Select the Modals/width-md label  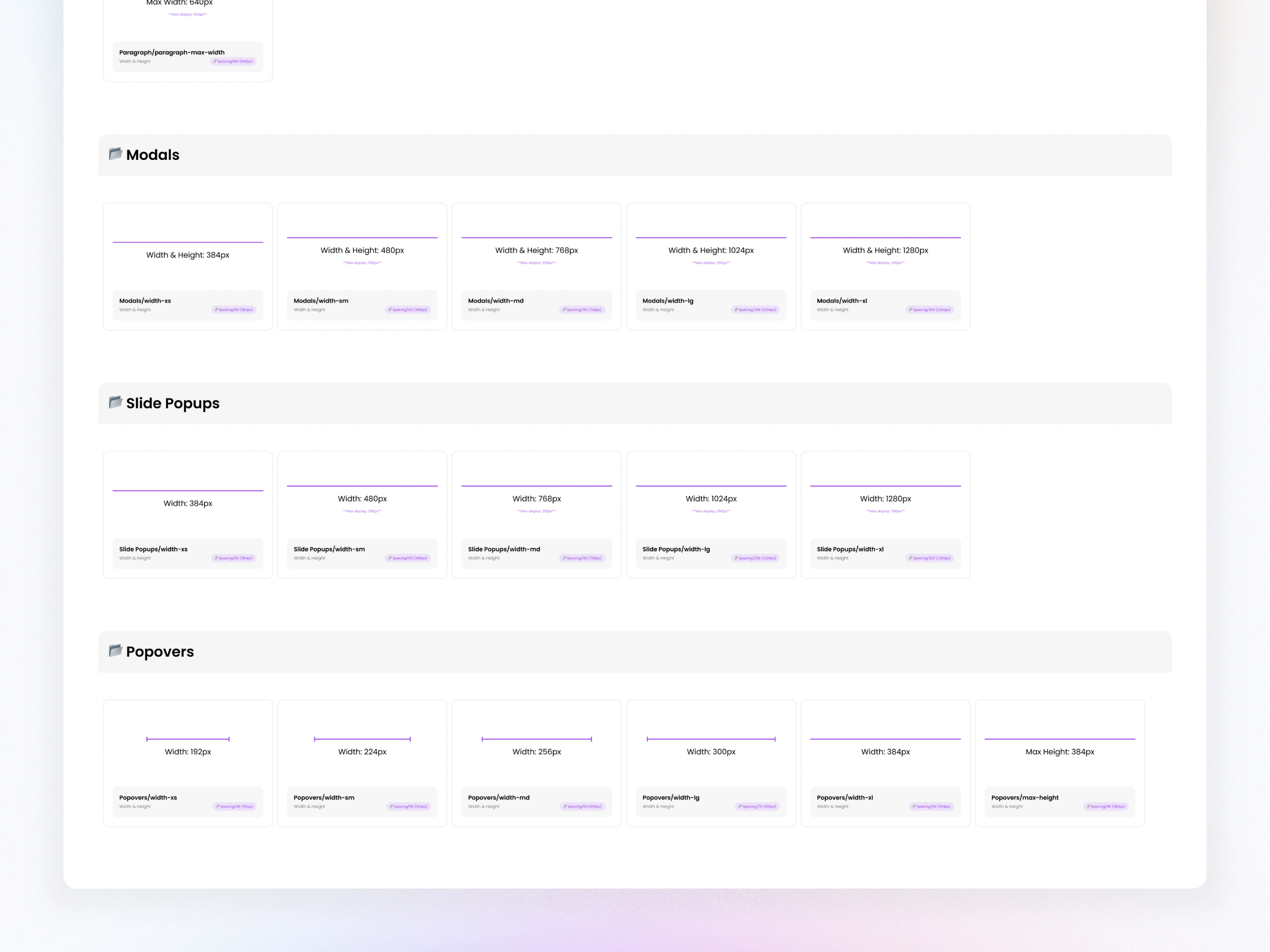coord(495,301)
